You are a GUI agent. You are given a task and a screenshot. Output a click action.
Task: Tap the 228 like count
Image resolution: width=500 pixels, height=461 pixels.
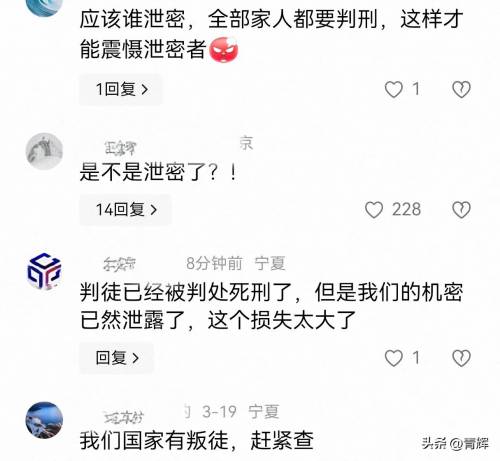(406, 210)
